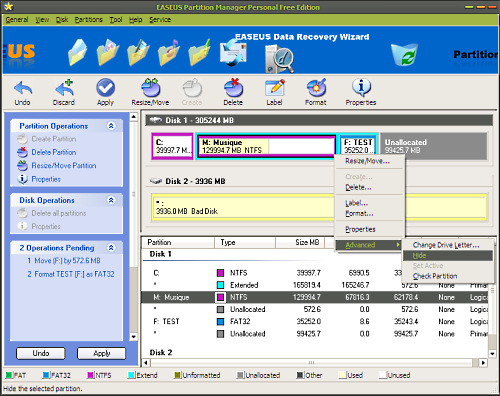Open the Properties toolbar icon
Image resolution: width=500 pixels, height=396 pixels.
click(361, 87)
